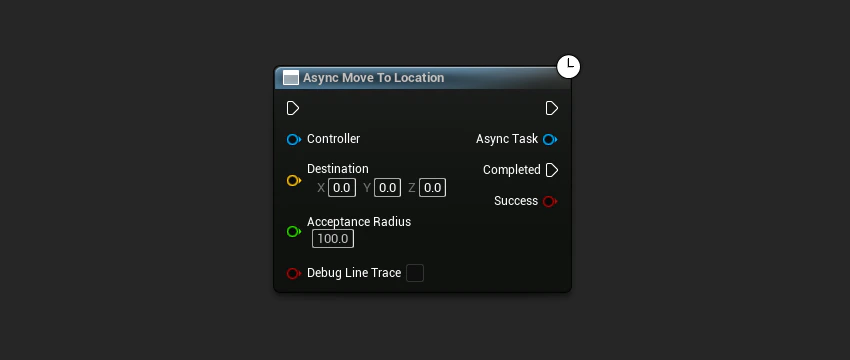Click the latent clock icon on node
The width and height of the screenshot is (850, 360).
[x=569, y=66]
